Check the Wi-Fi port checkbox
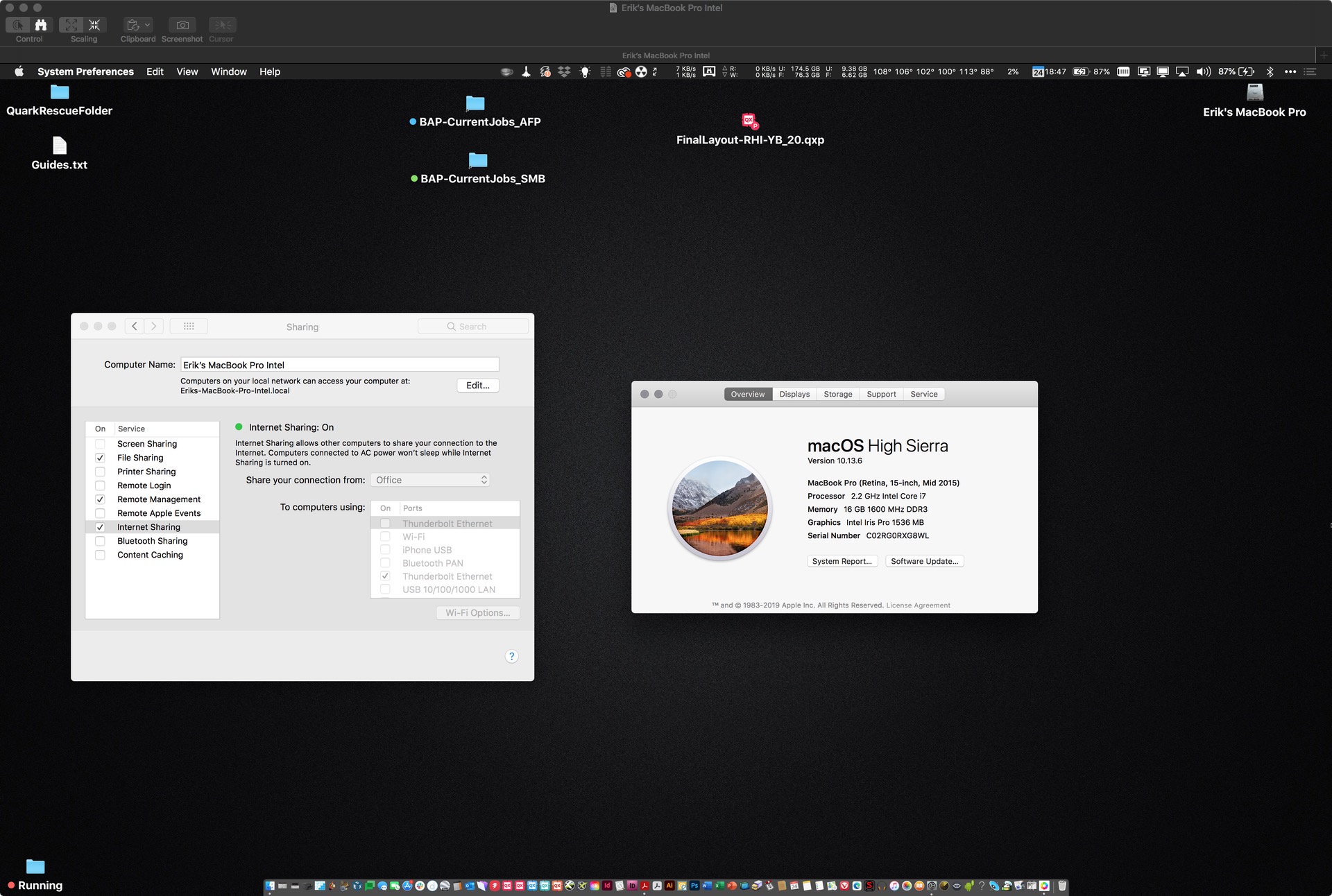This screenshot has height=896, width=1332. (x=385, y=537)
